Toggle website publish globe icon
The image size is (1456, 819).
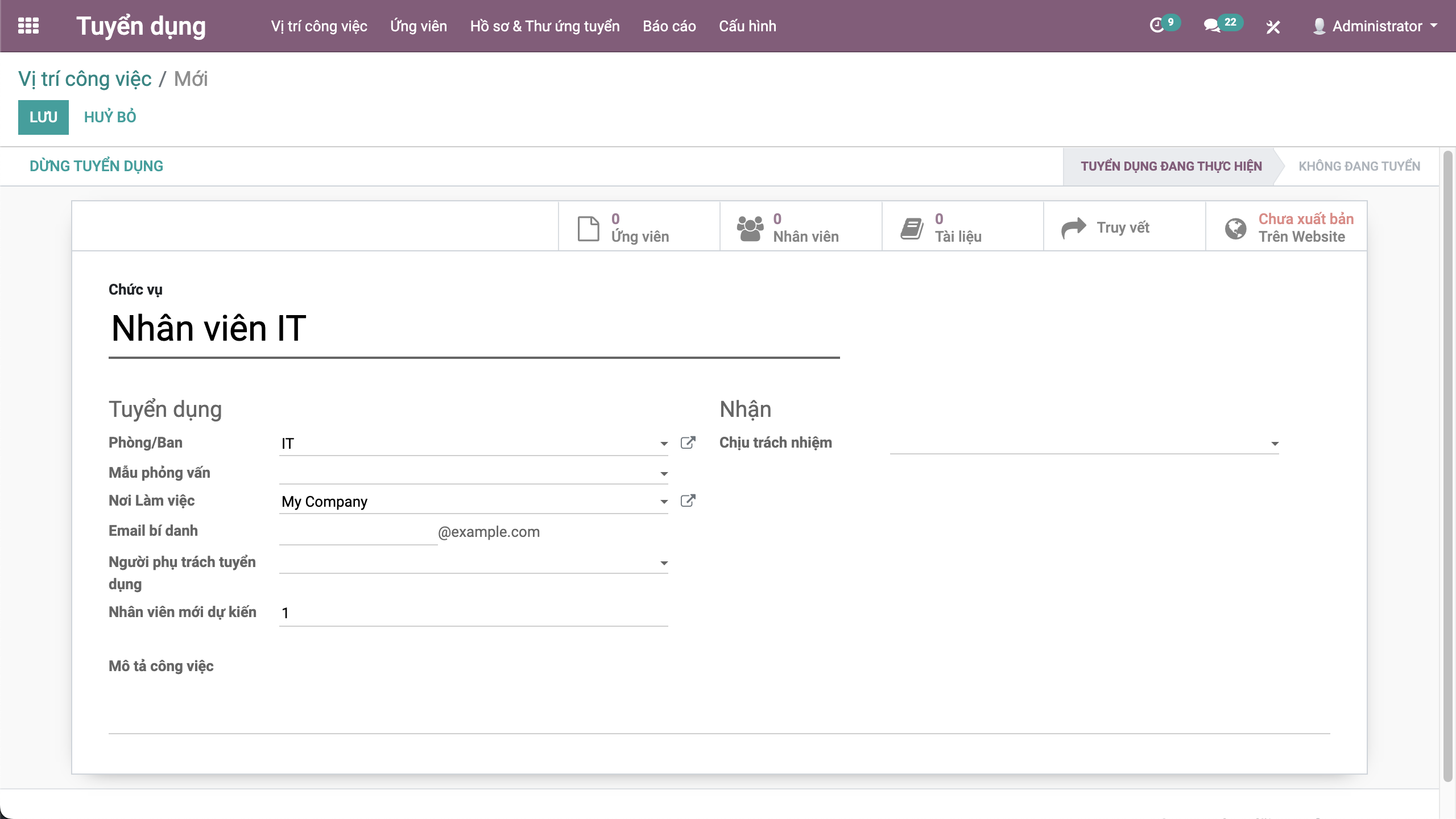[x=1235, y=228]
